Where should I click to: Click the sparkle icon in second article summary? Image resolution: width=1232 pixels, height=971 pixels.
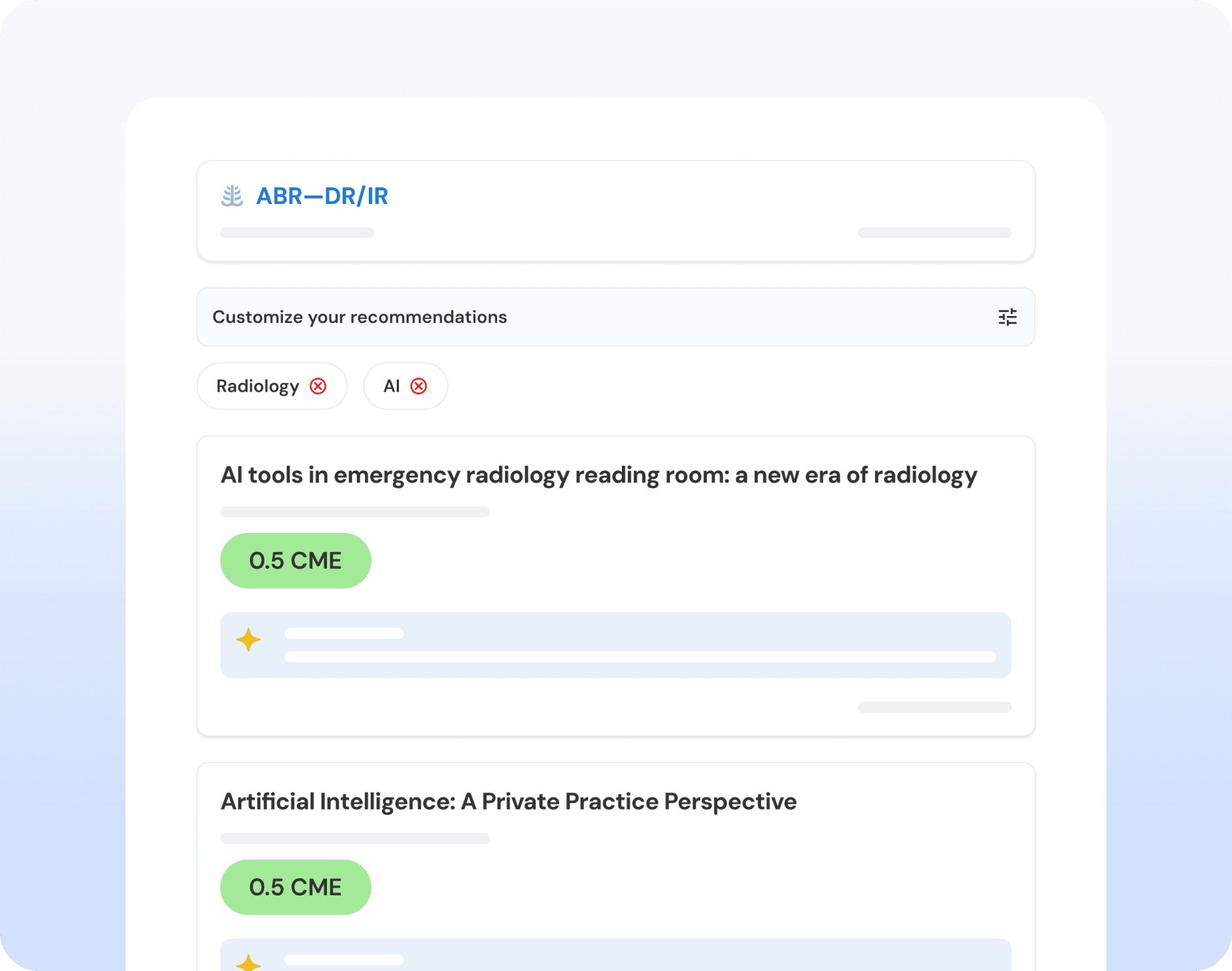coord(248,963)
